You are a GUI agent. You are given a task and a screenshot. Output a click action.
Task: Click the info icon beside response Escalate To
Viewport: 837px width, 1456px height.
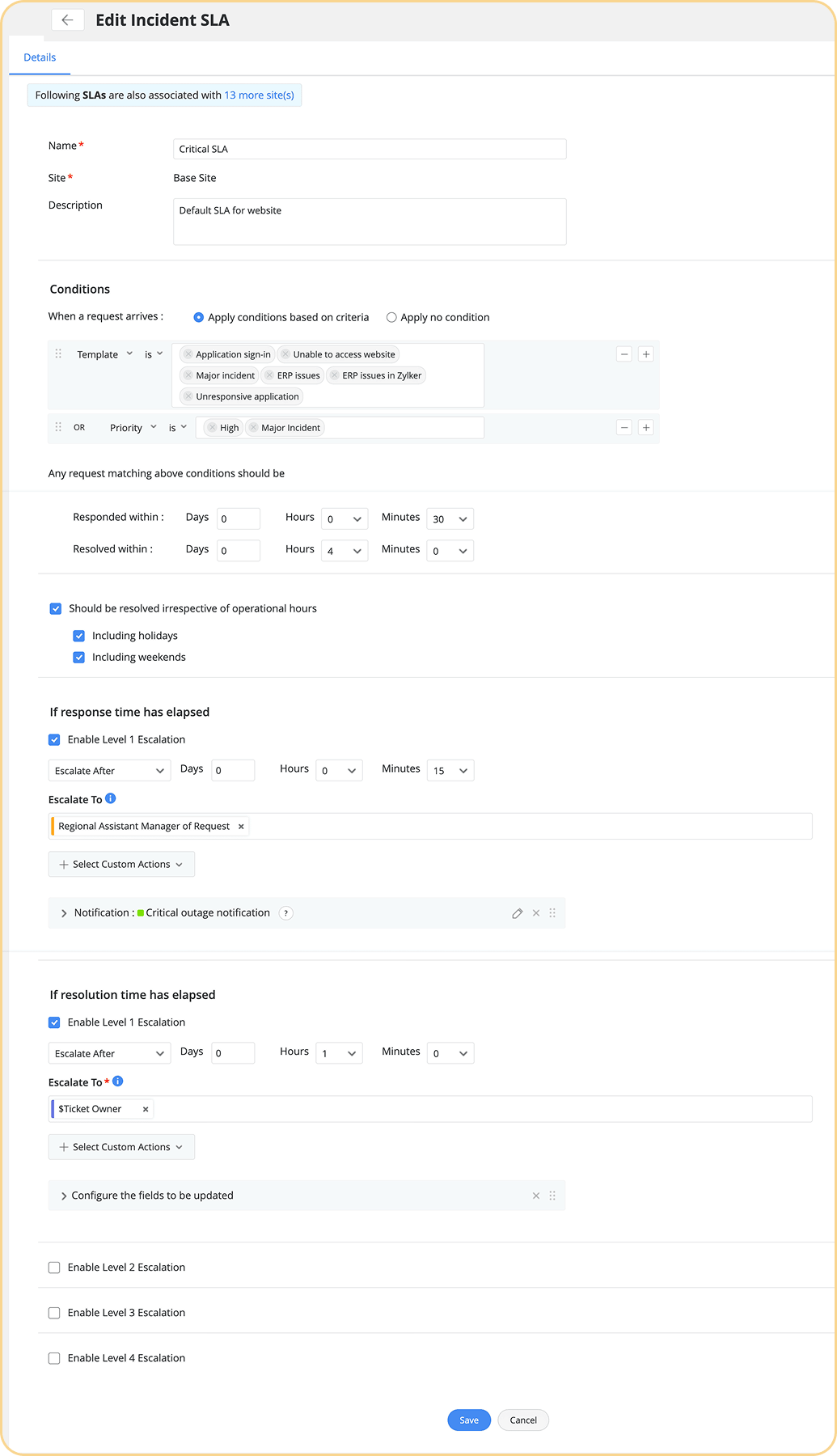111,798
